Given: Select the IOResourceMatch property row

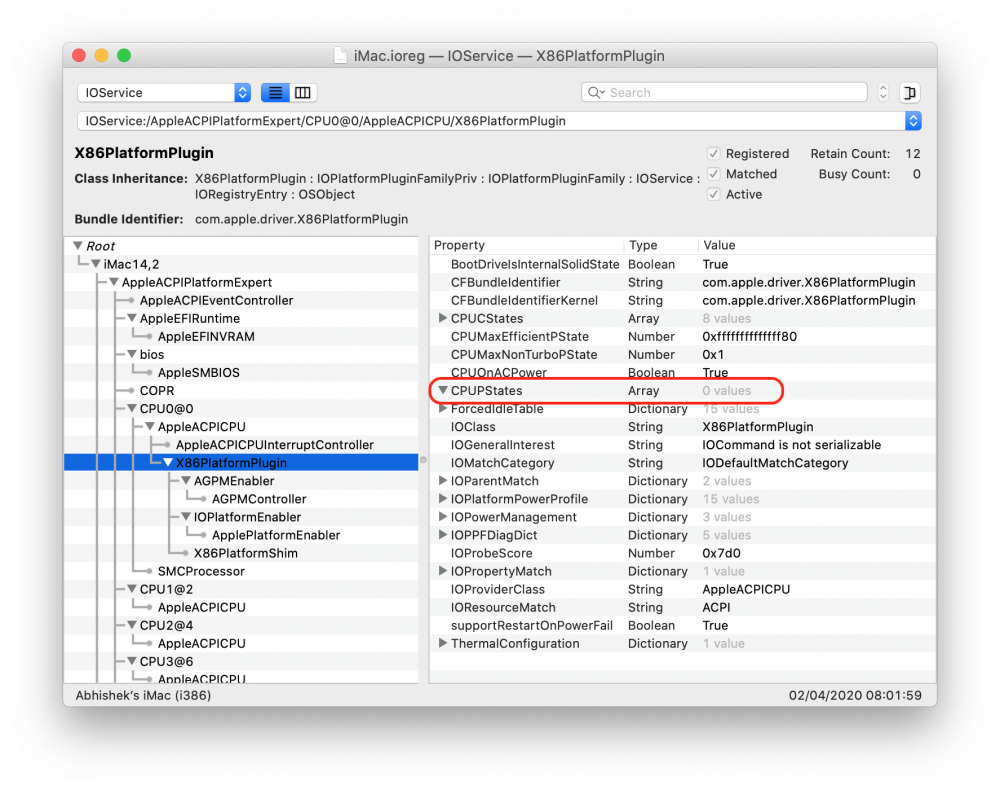Looking at the screenshot, I should (682, 607).
